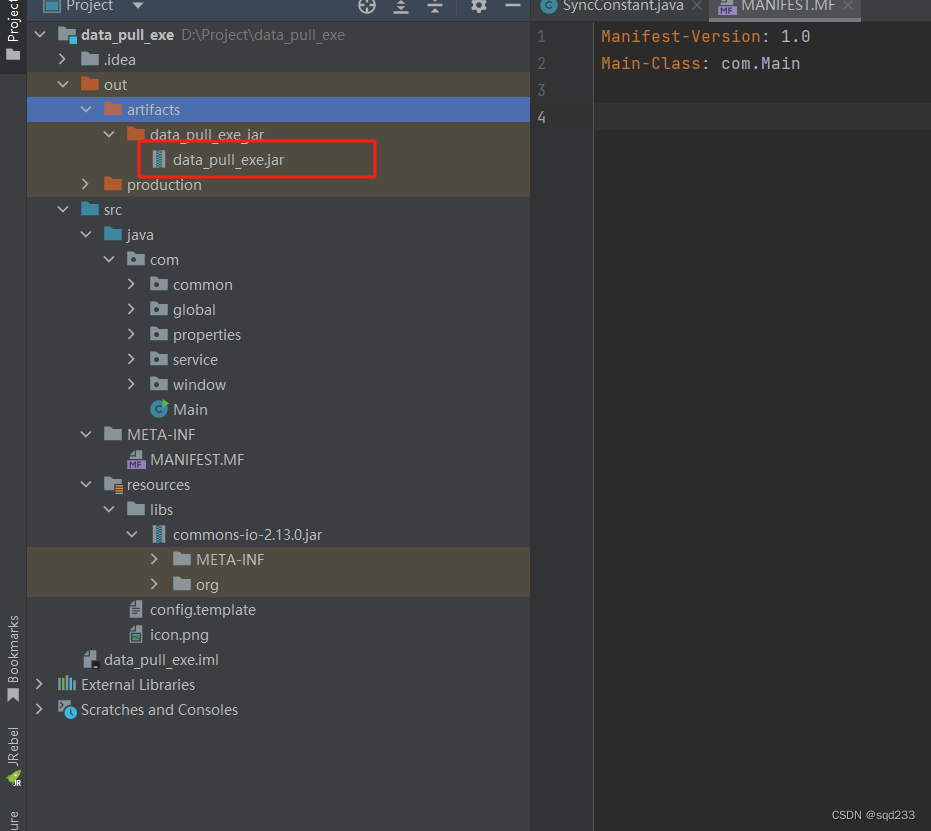Select the data_pull_exe.jar archive icon

click(x=159, y=159)
